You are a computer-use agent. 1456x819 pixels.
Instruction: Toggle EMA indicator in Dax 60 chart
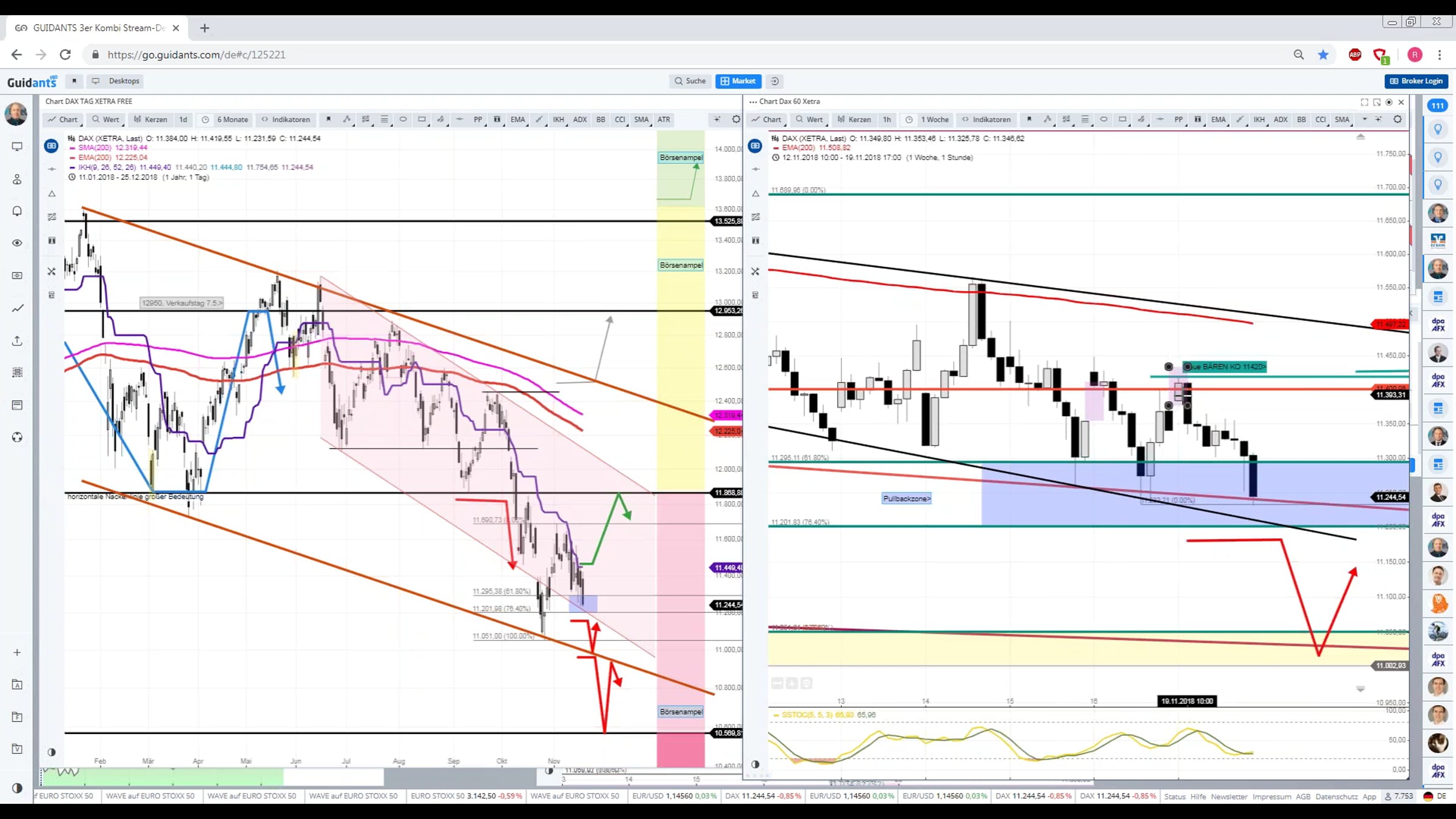1218,120
